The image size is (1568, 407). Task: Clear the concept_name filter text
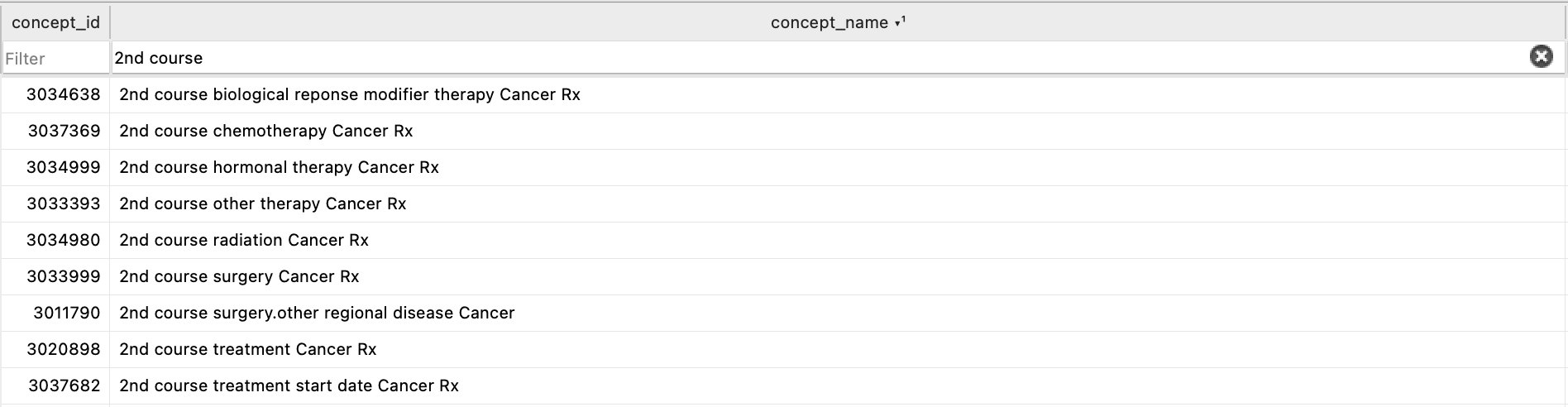pos(1541,56)
